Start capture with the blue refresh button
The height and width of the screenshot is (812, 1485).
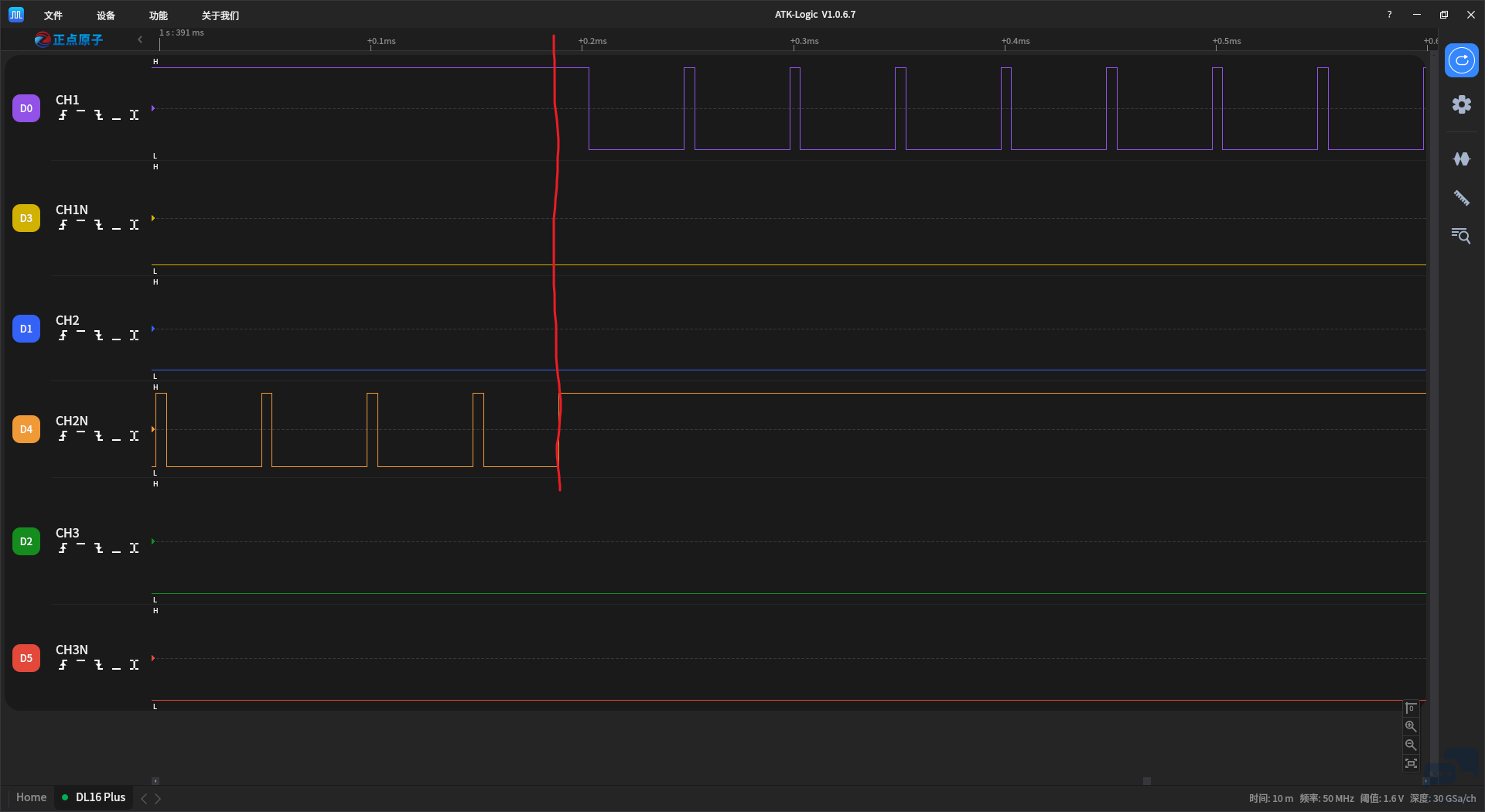pos(1461,60)
